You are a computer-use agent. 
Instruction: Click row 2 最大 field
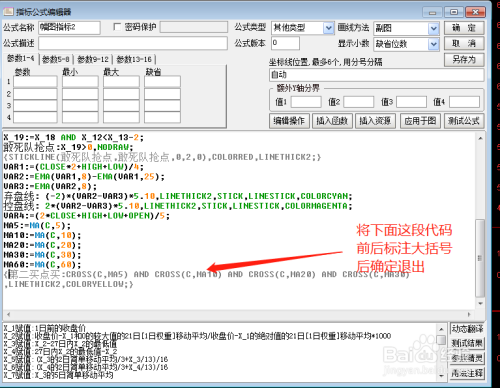(121, 94)
